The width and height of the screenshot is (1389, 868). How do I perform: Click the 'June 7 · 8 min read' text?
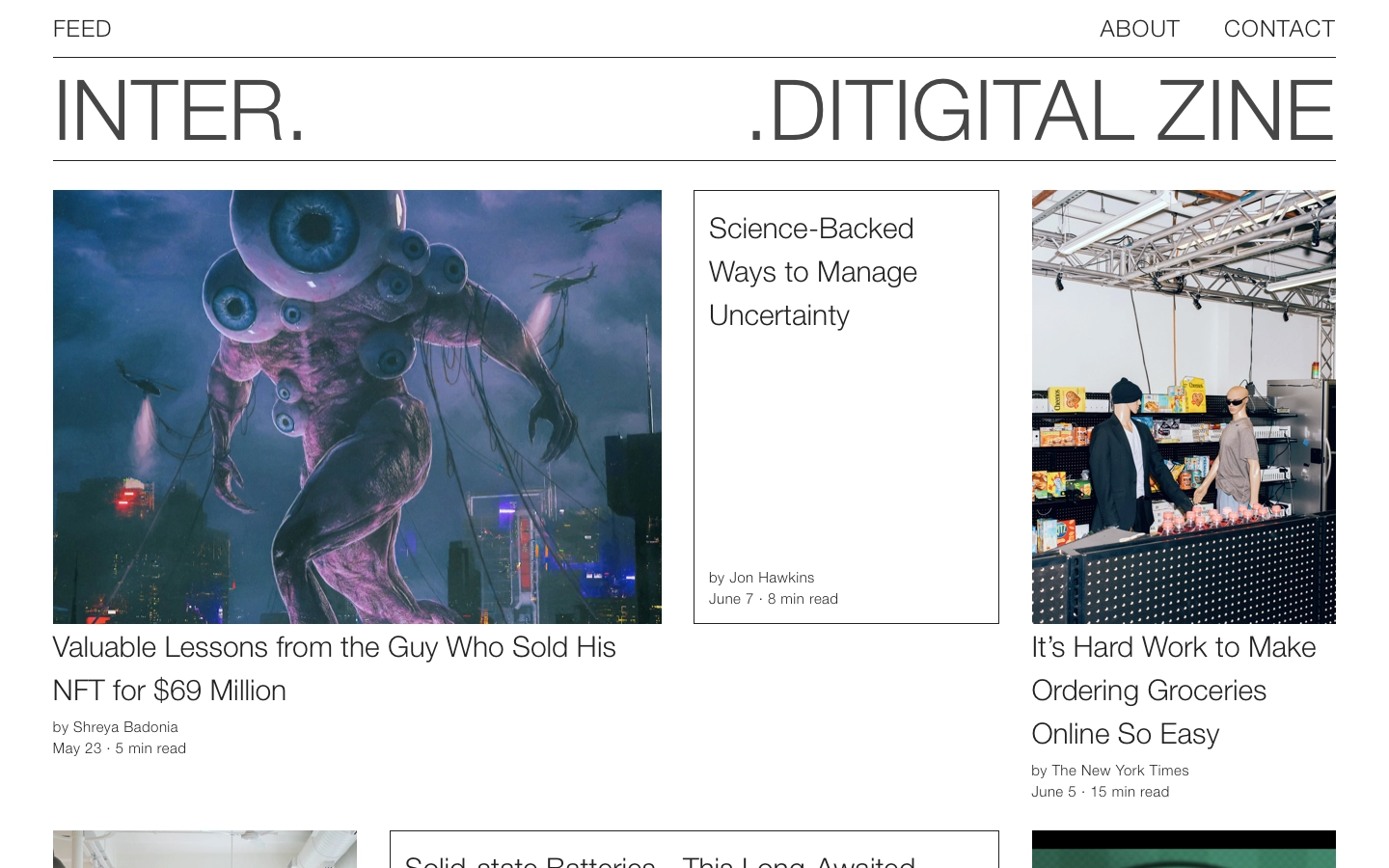coord(774,599)
